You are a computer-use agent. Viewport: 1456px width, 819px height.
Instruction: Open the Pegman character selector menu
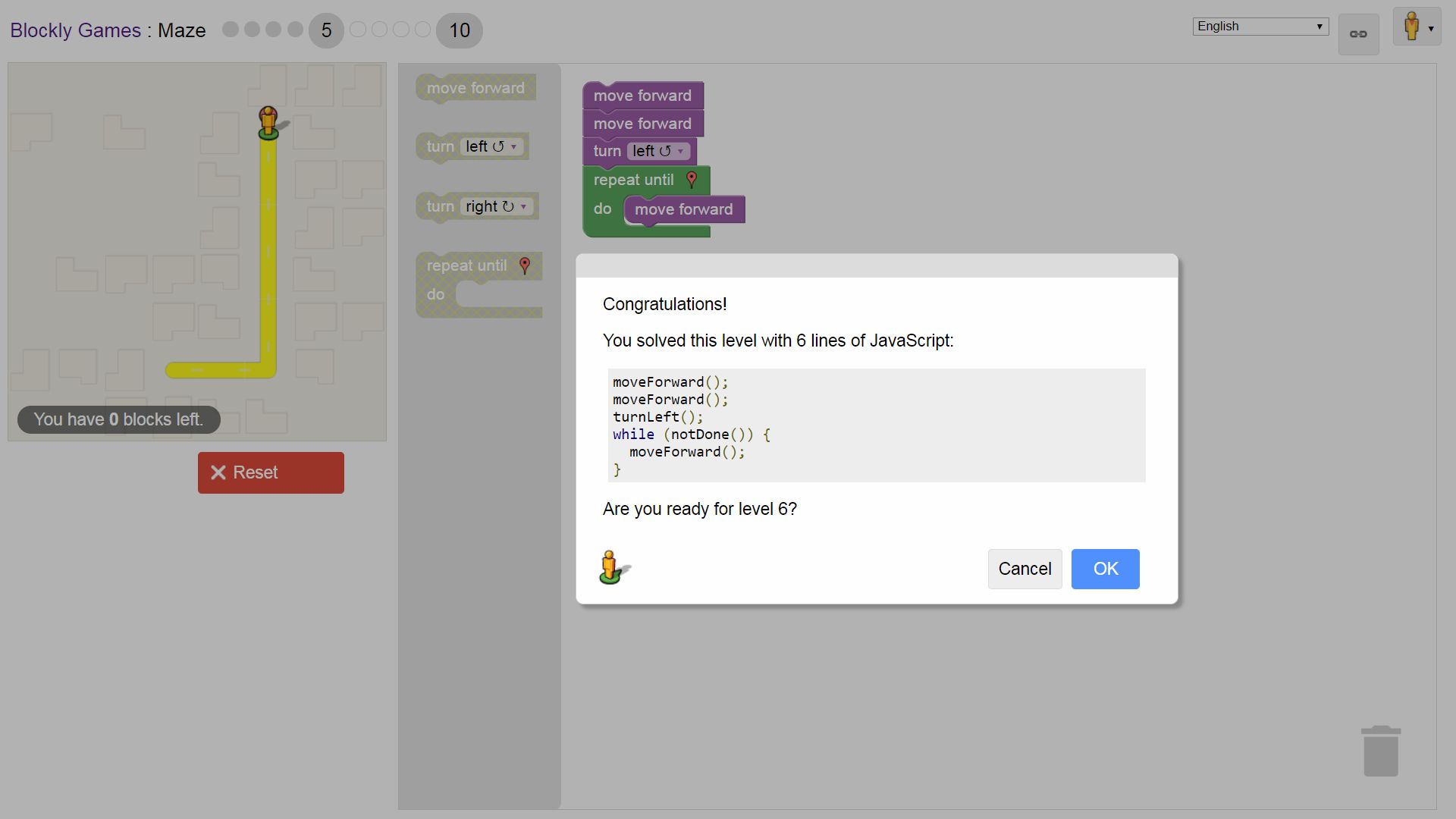point(1415,27)
